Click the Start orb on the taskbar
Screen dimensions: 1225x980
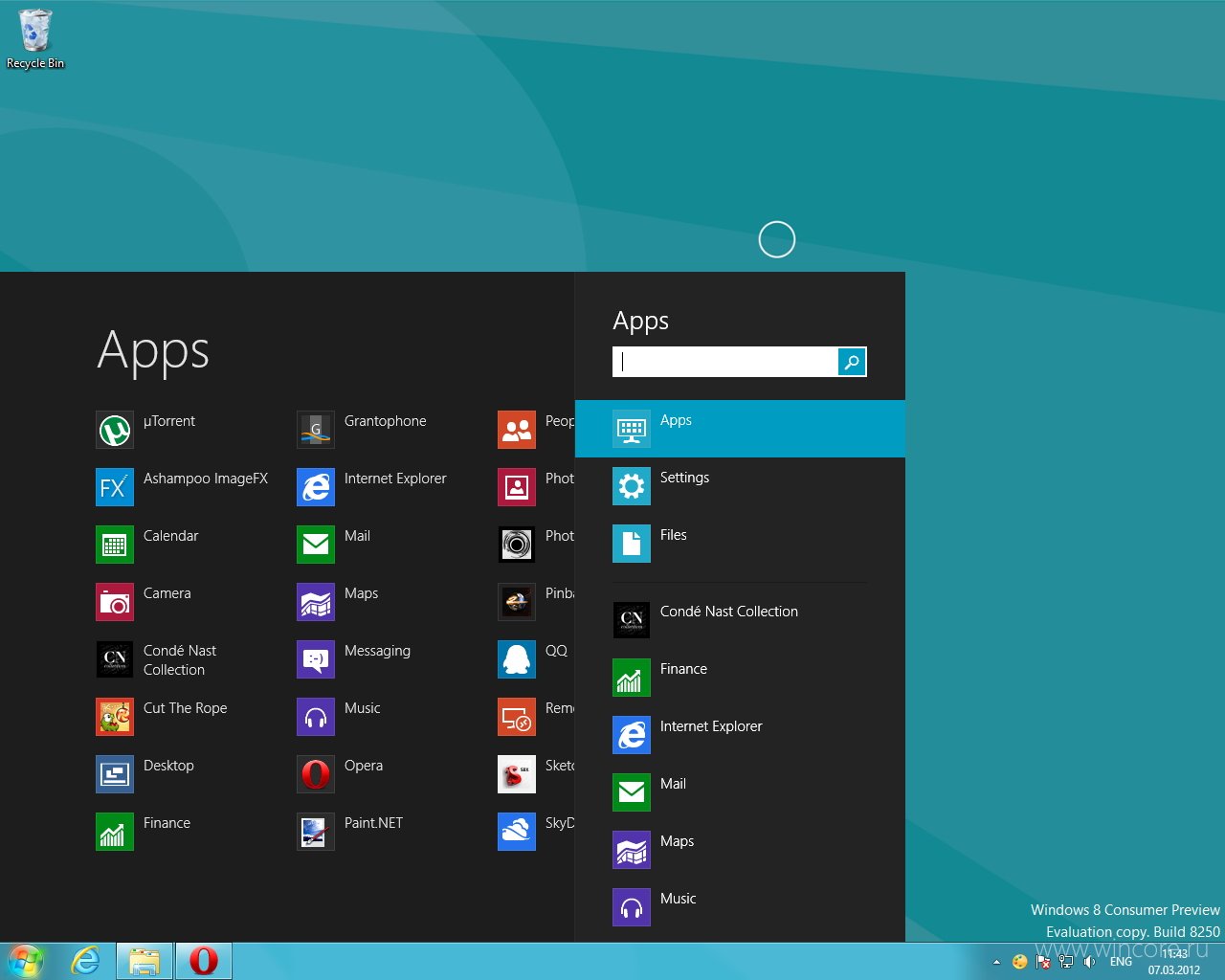pos(26,961)
